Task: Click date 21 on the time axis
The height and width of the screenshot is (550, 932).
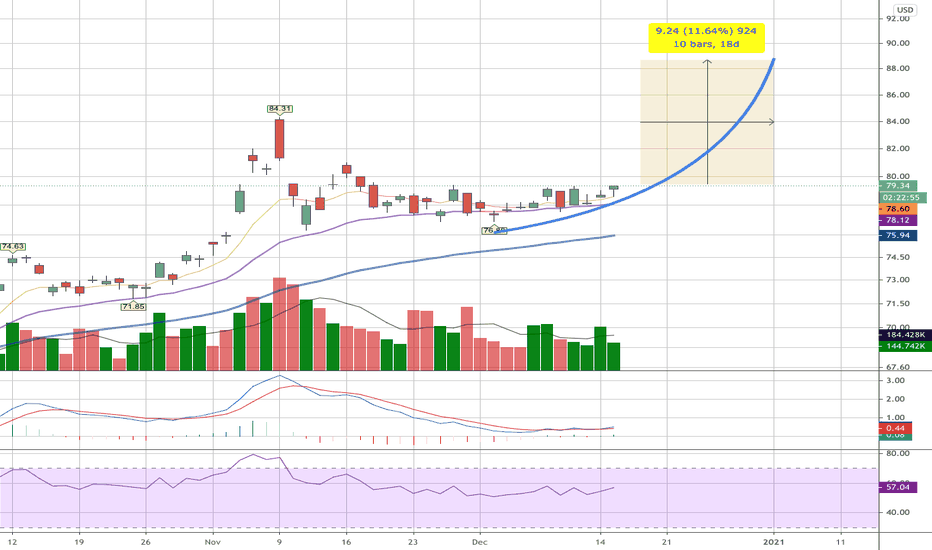Action: tap(667, 542)
